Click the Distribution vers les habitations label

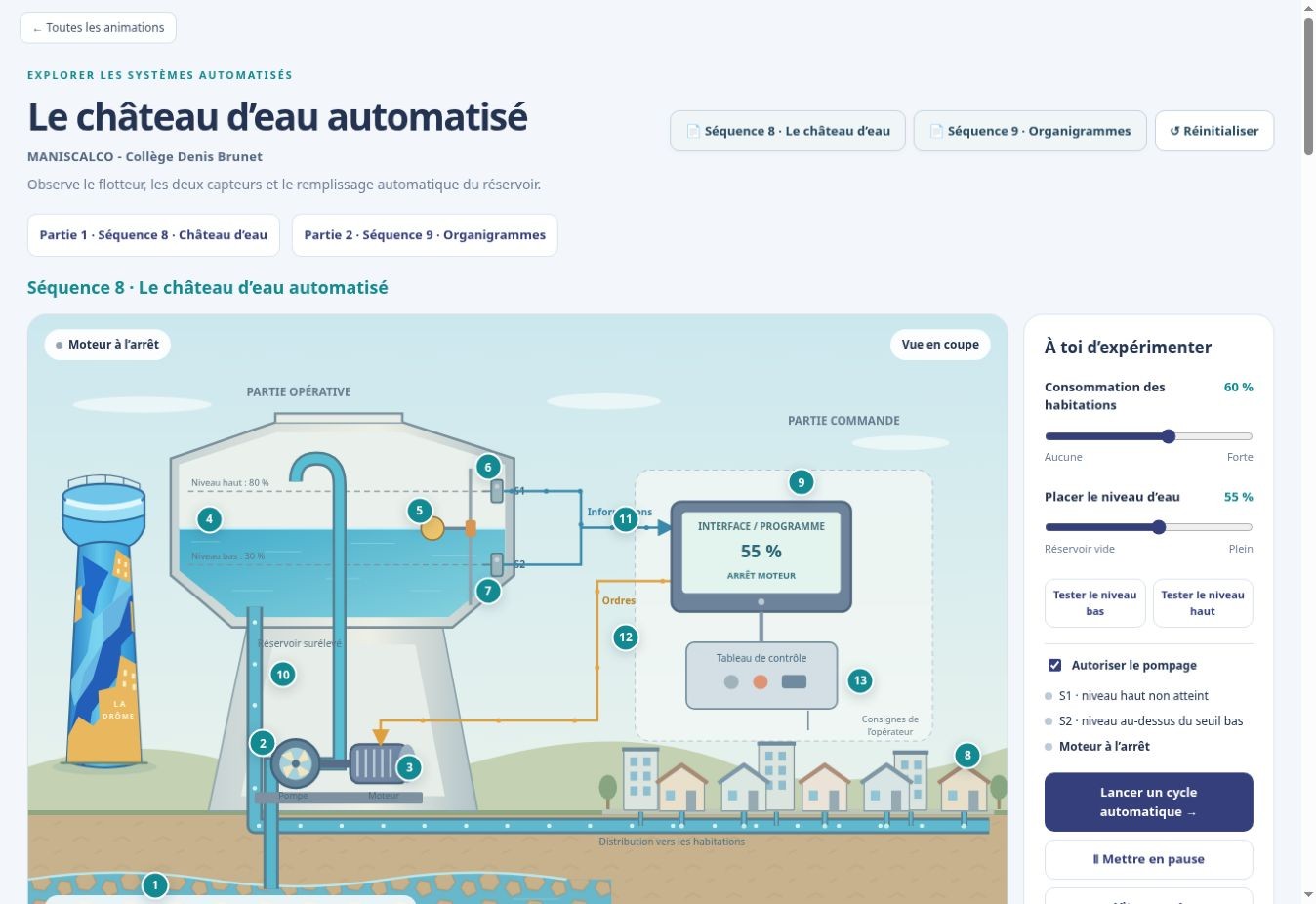coord(672,842)
